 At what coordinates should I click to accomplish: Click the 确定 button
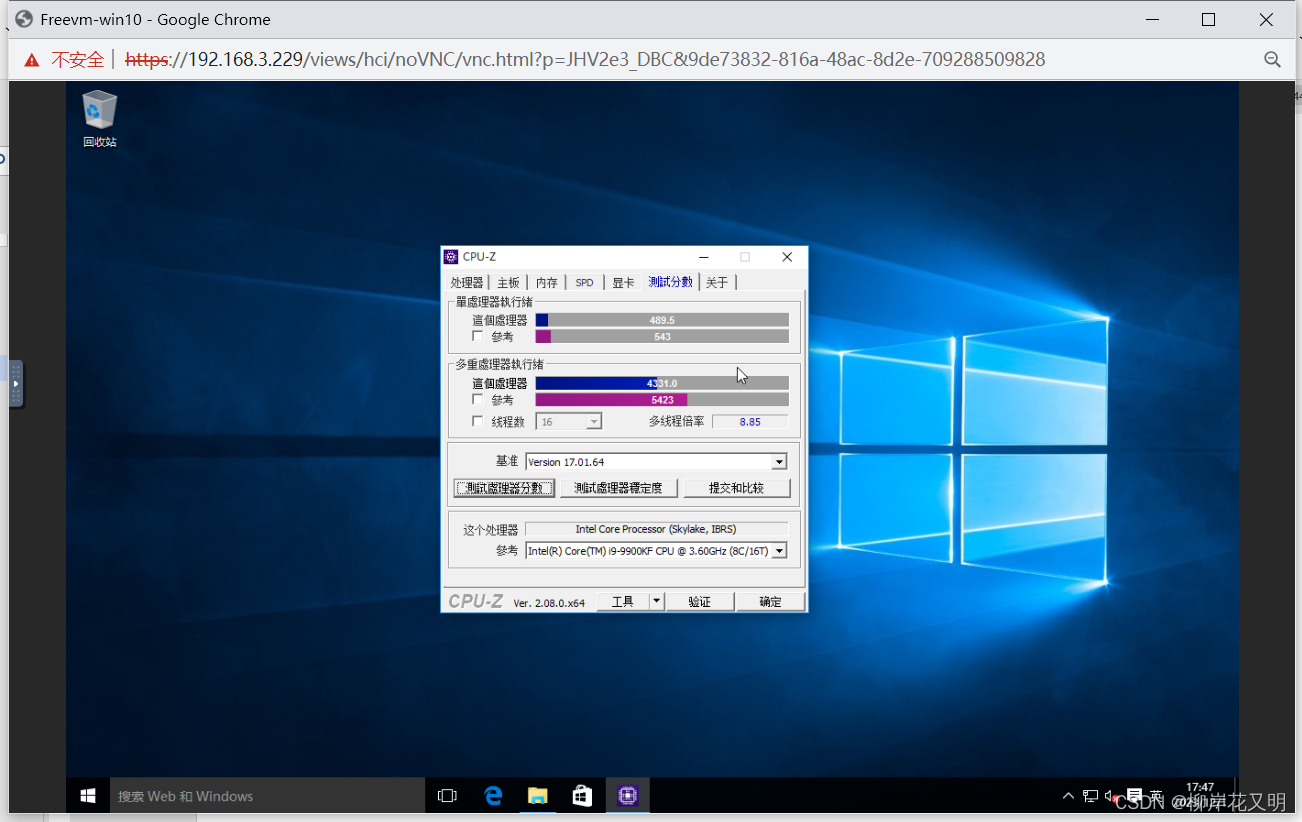(770, 601)
